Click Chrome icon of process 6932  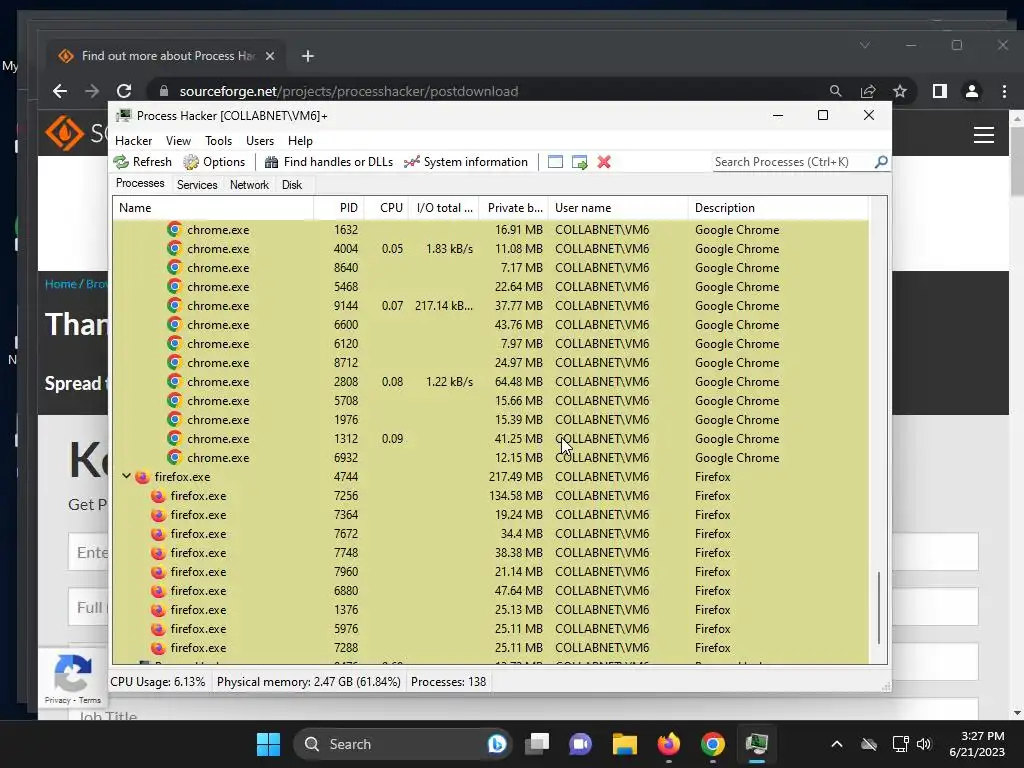point(174,457)
